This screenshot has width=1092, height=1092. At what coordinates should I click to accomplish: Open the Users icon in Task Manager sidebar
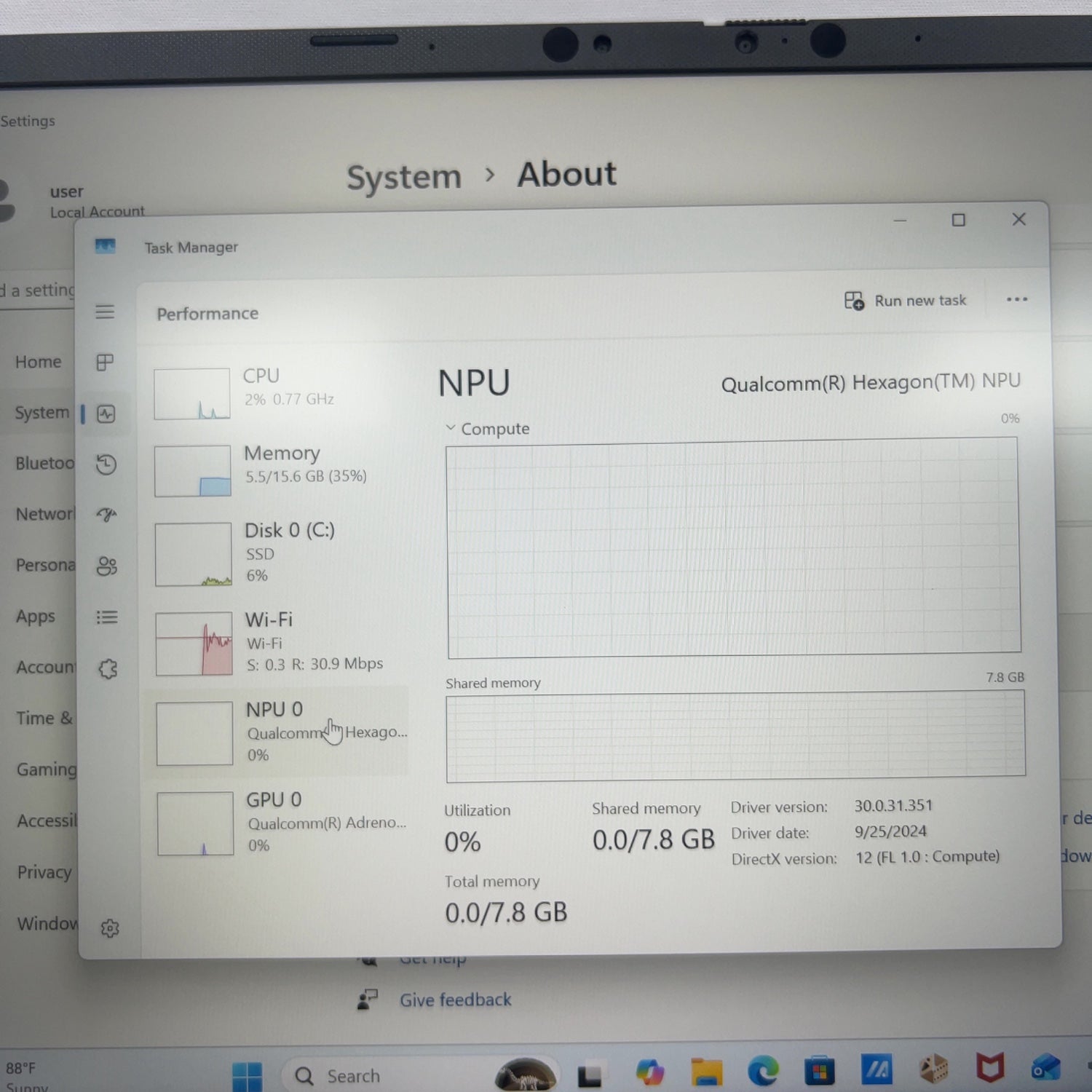click(x=107, y=566)
